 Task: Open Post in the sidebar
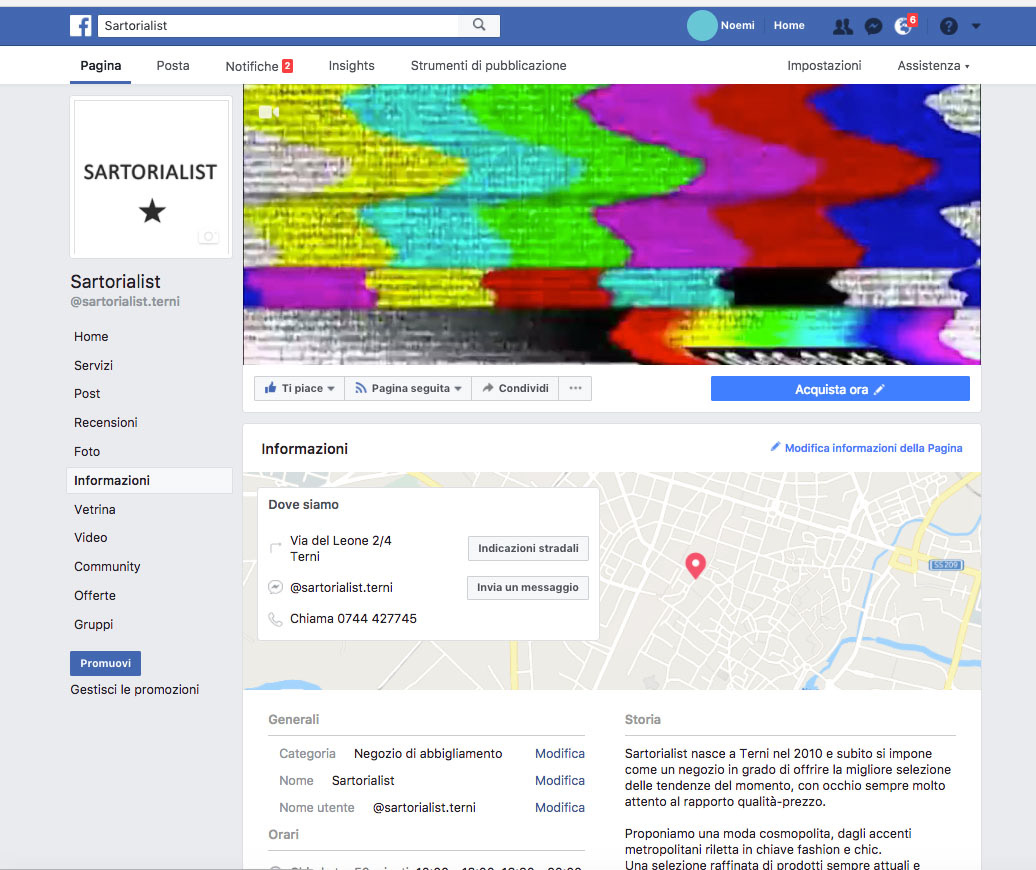click(87, 394)
